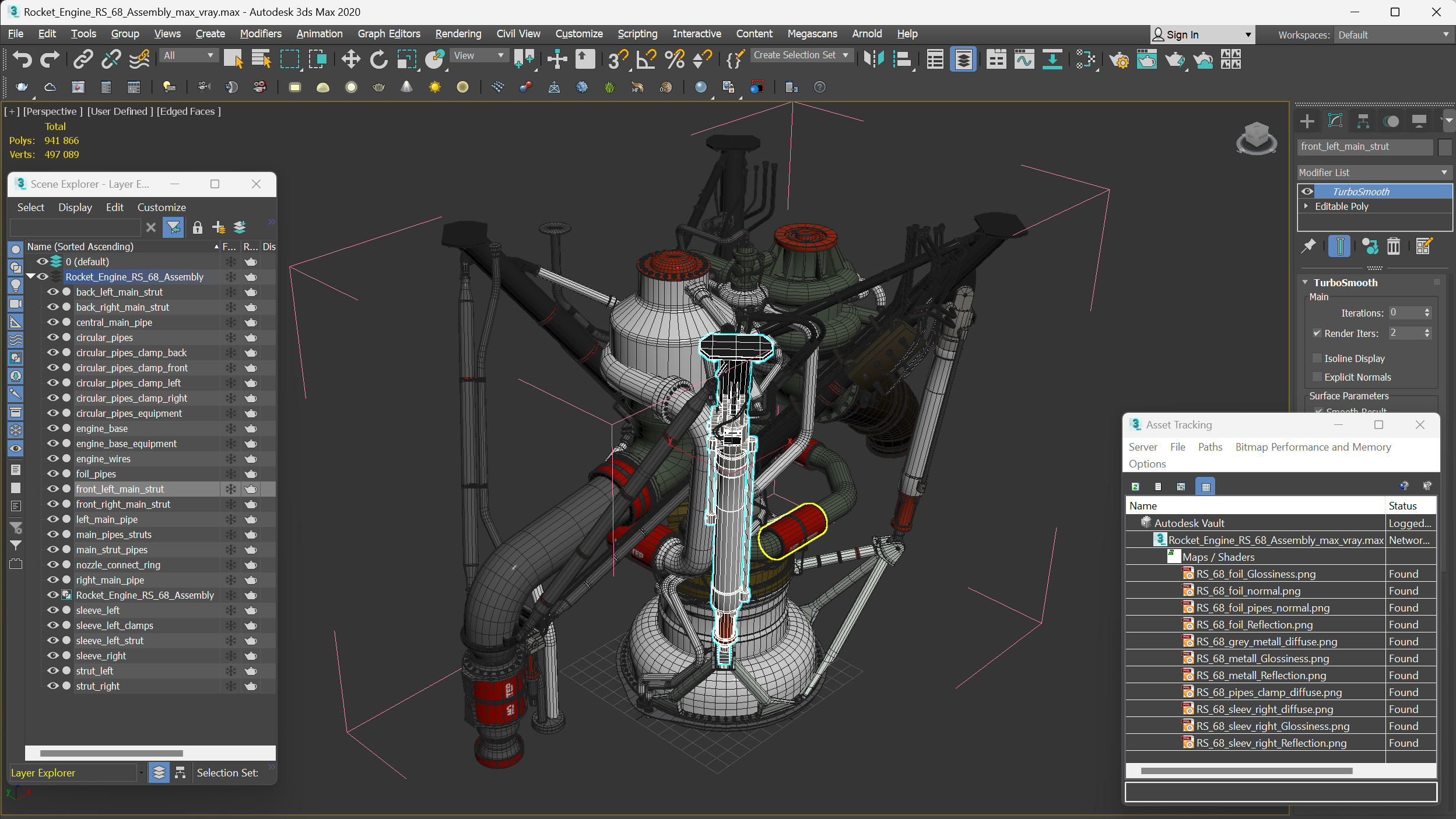
Task: Click the Link selection chain icon
Action: (x=83, y=59)
